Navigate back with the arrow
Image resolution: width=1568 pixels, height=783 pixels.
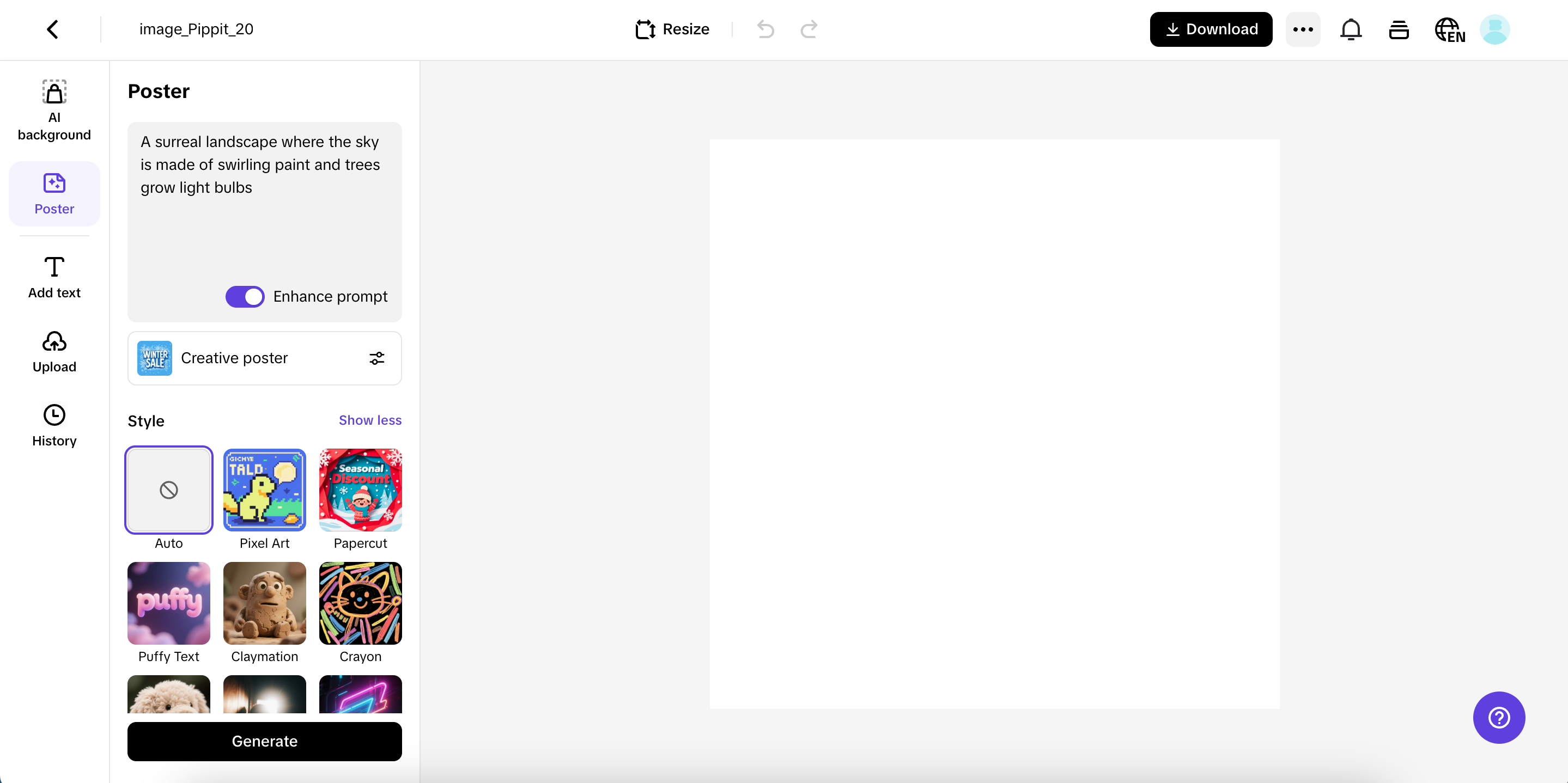point(52,29)
